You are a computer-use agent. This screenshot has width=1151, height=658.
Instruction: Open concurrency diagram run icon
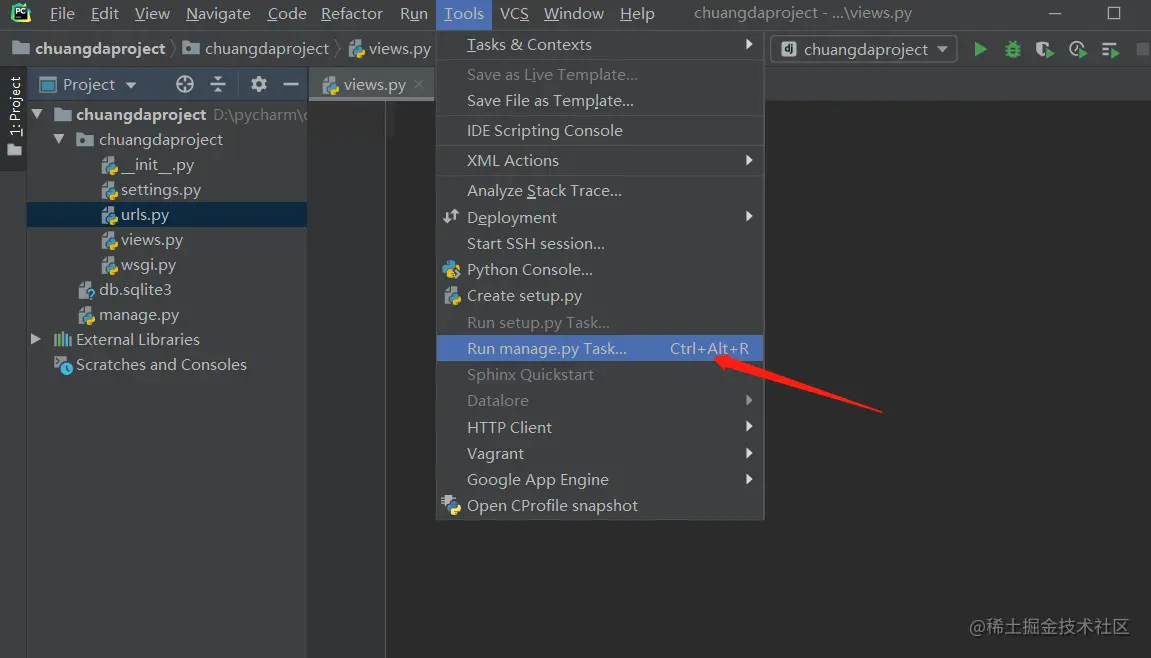pyautogui.click(x=1110, y=49)
